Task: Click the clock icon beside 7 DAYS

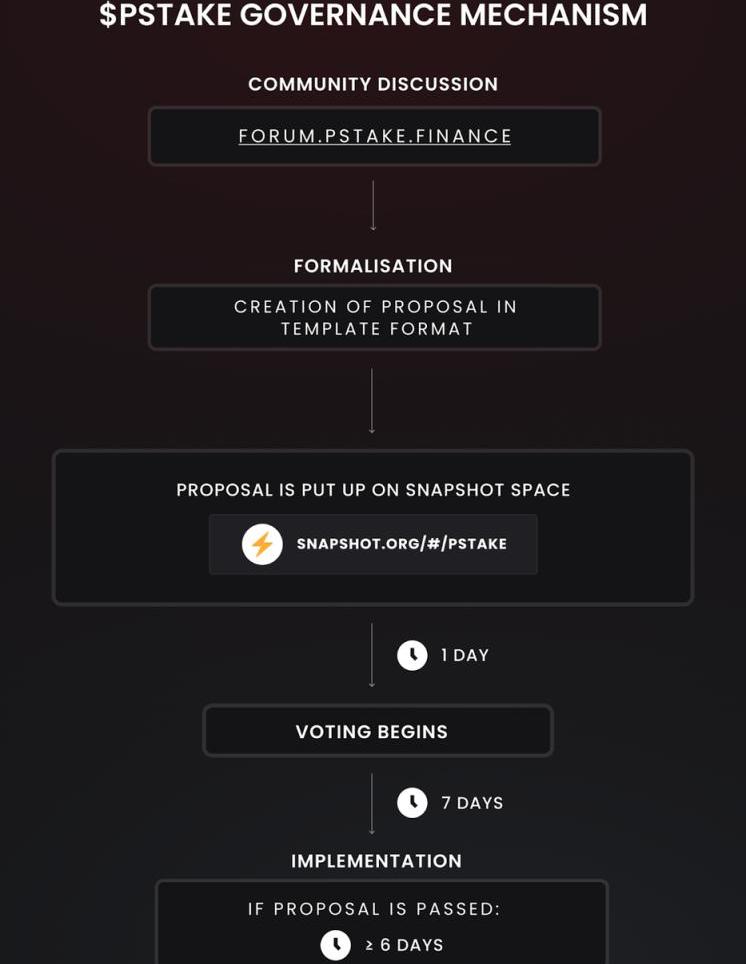Action: click(x=412, y=803)
